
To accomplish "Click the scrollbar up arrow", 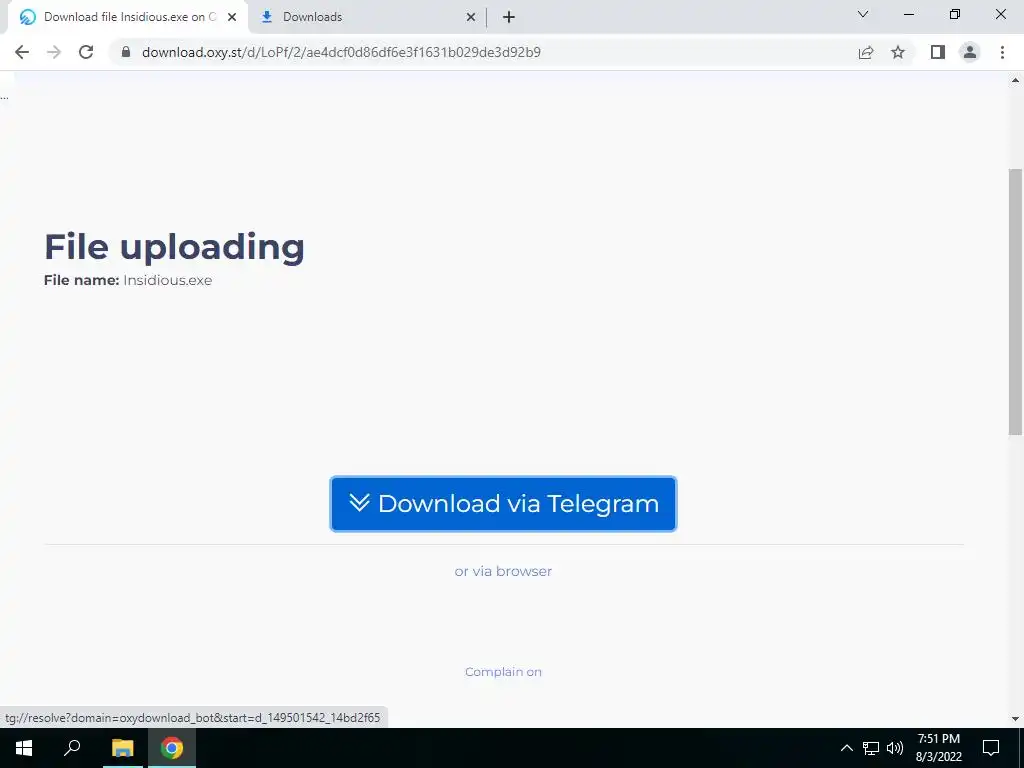I will click(x=1016, y=81).
